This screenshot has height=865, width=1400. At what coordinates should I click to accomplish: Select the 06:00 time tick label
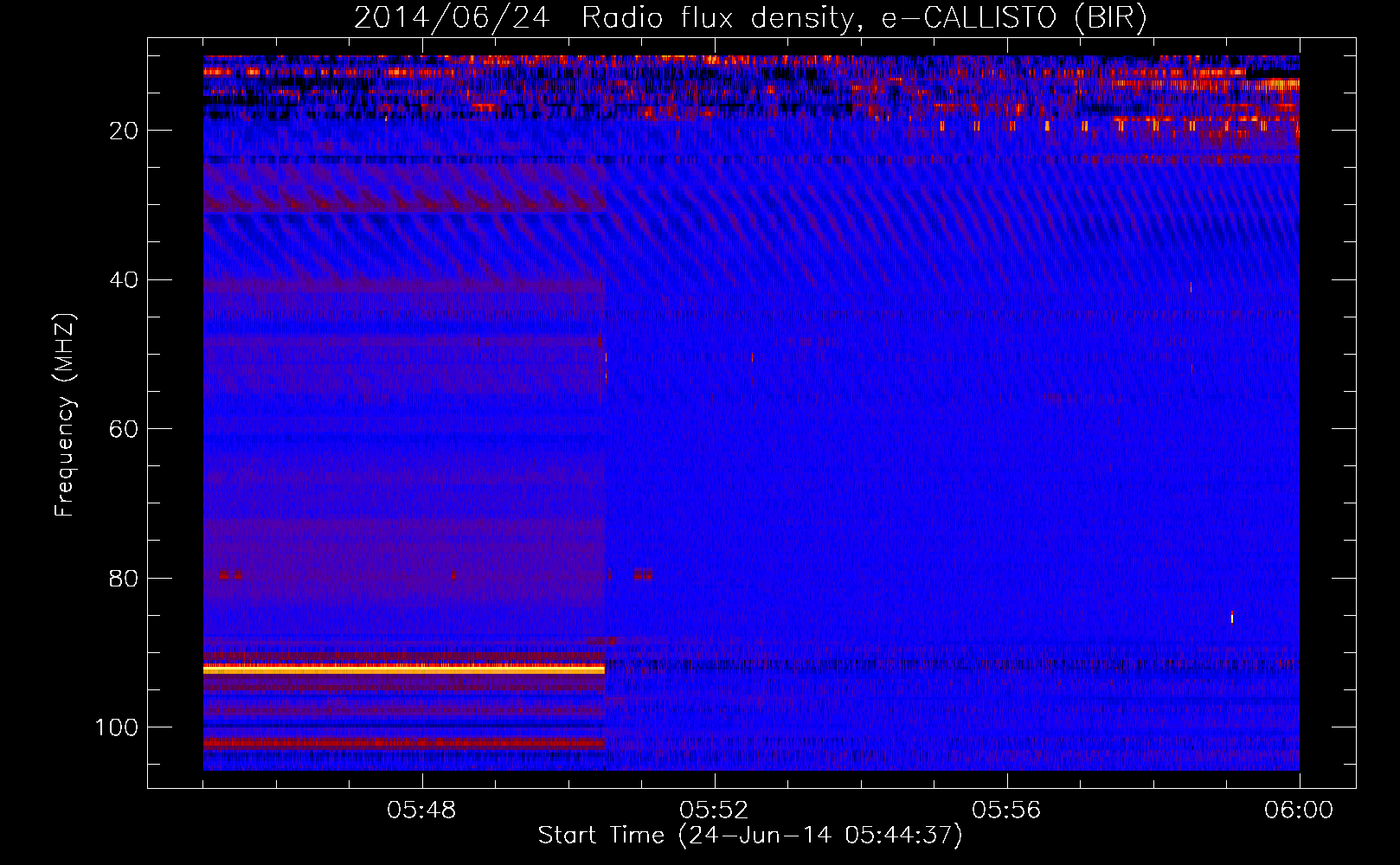click(x=1299, y=810)
